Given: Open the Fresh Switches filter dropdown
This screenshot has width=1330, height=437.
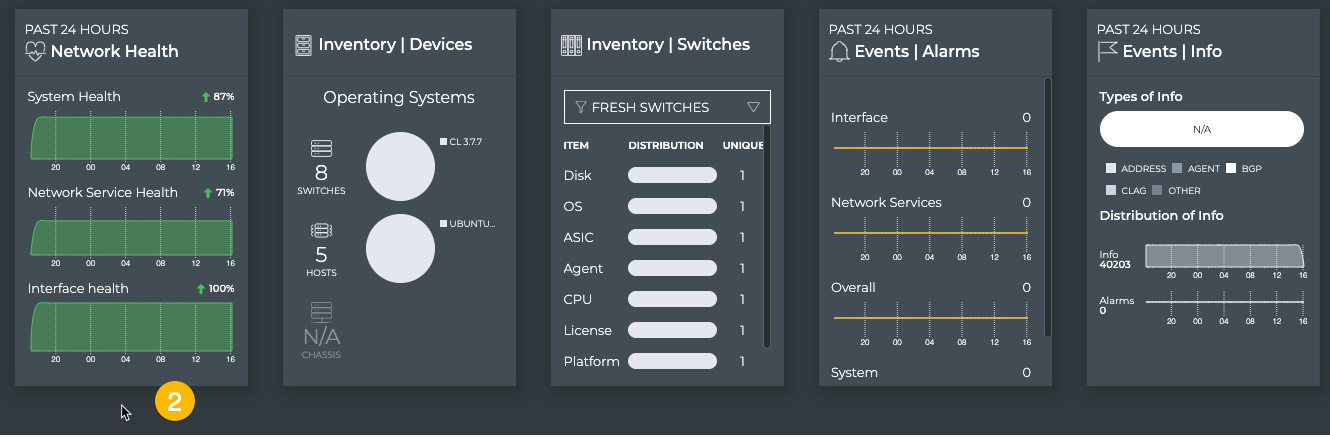Looking at the screenshot, I should [x=753, y=107].
